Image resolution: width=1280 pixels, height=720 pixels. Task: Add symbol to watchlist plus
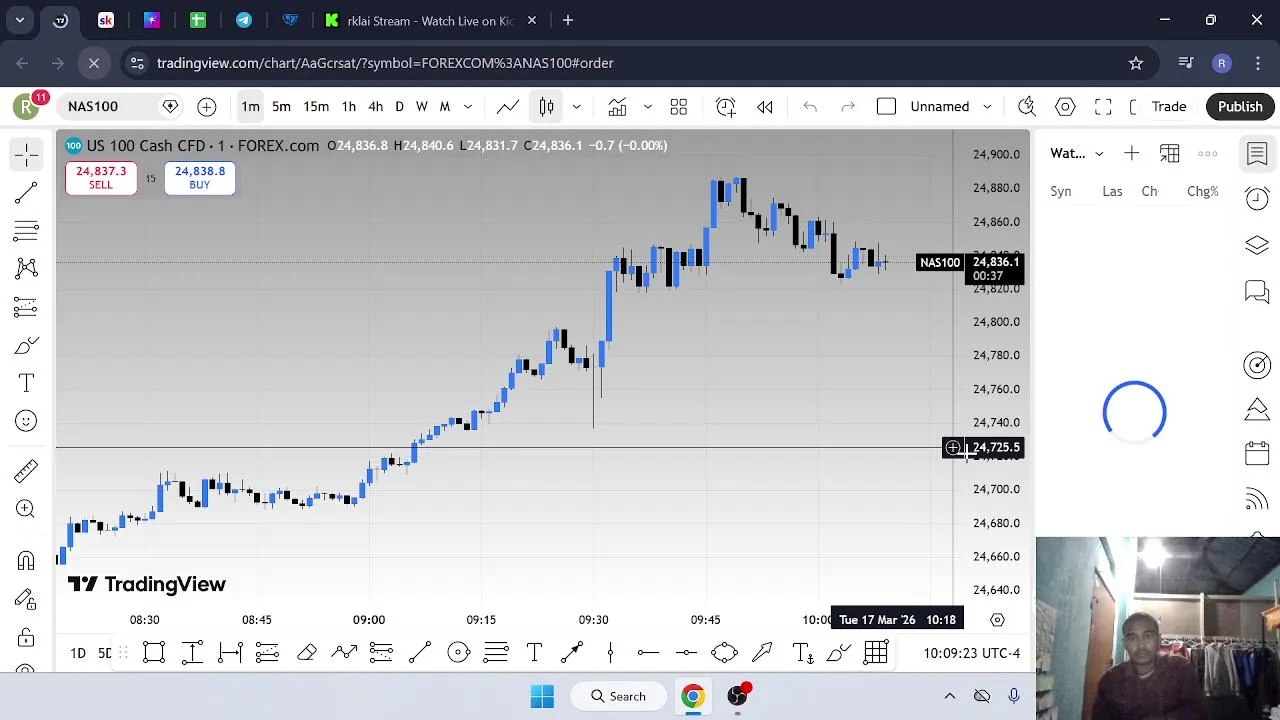1131,153
